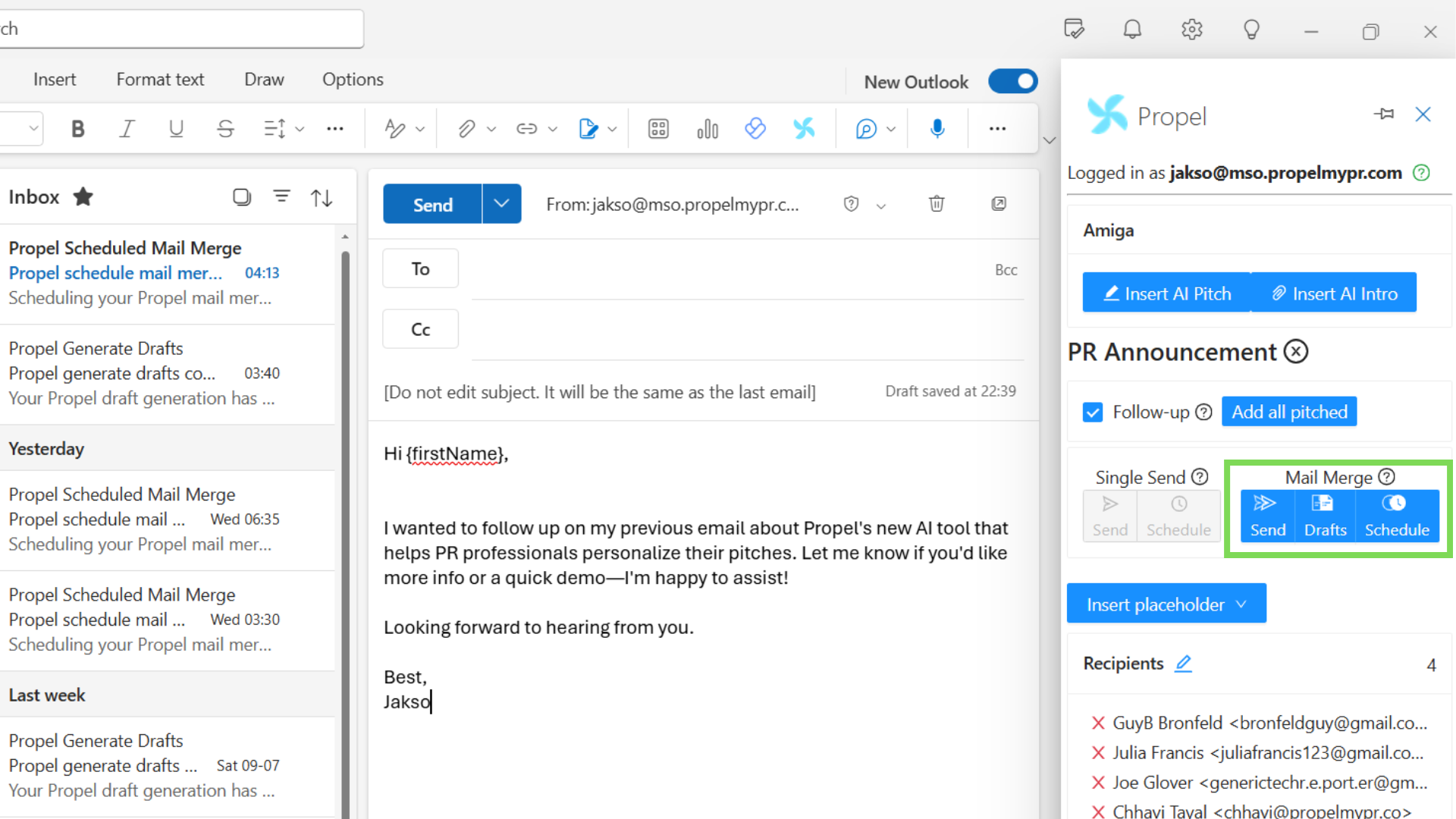Click Mail Merge Send button
The width and height of the screenshot is (1456, 819).
pyautogui.click(x=1267, y=516)
